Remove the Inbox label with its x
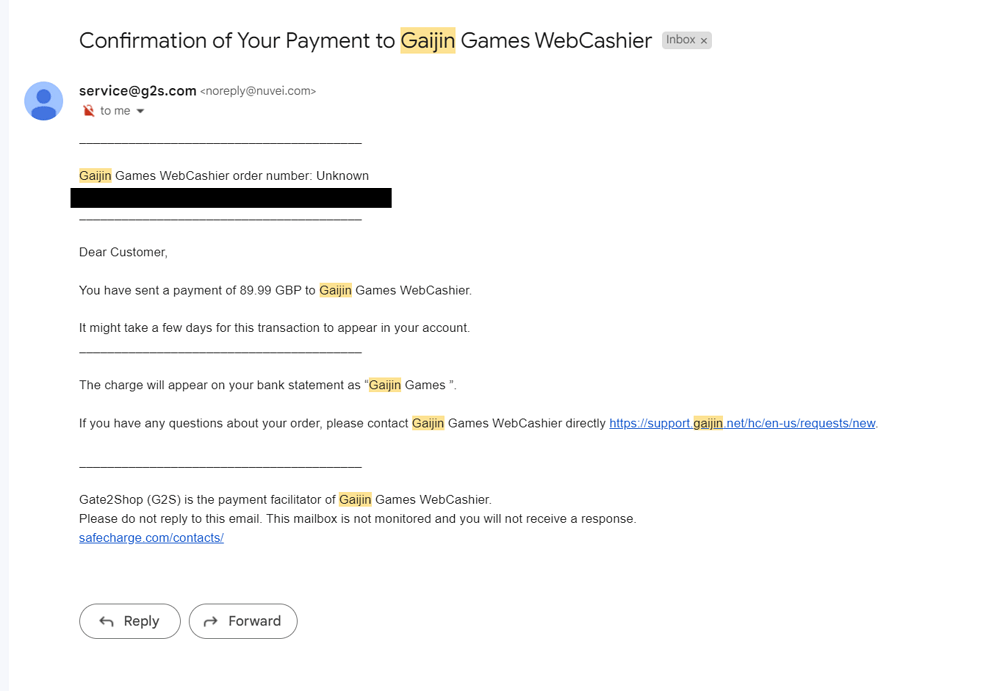The width and height of the screenshot is (1000, 691). [704, 41]
